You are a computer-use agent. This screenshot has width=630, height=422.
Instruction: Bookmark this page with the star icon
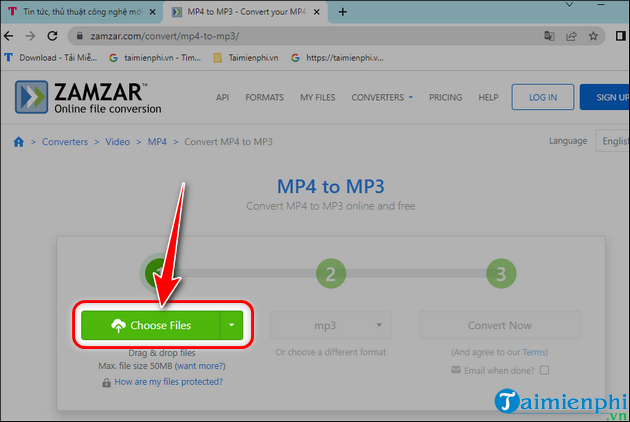pyautogui.click(x=593, y=36)
